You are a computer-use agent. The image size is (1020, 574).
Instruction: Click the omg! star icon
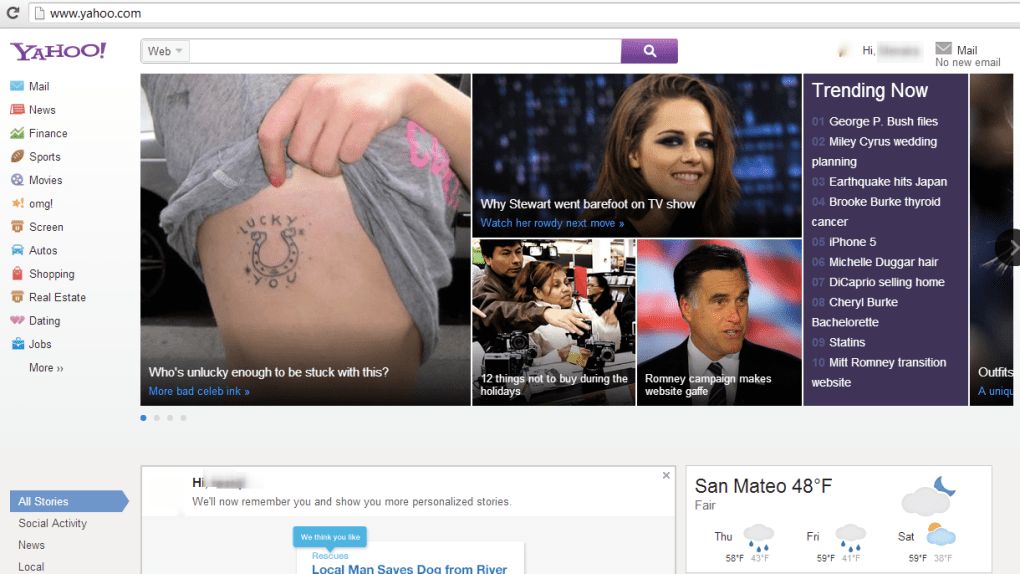point(17,203)
